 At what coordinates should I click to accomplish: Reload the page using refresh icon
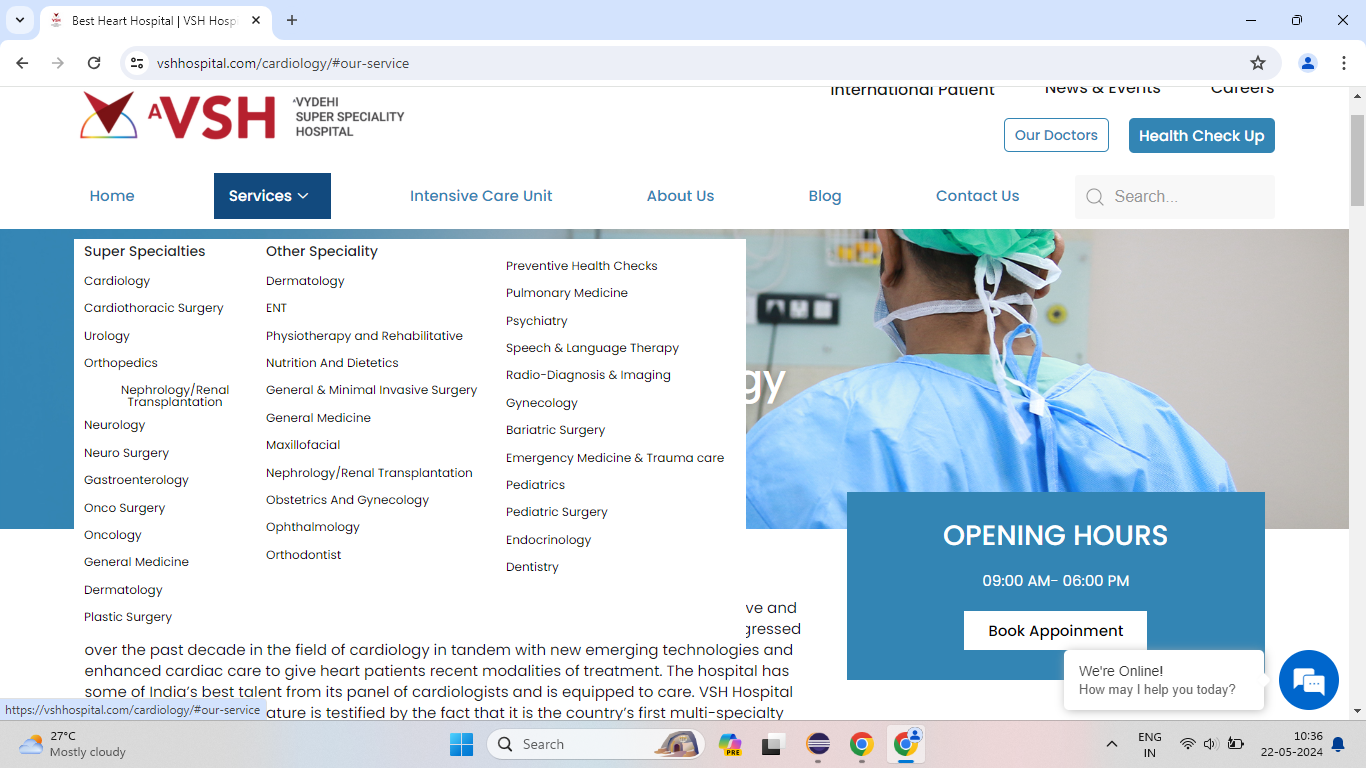click(94, 63)
